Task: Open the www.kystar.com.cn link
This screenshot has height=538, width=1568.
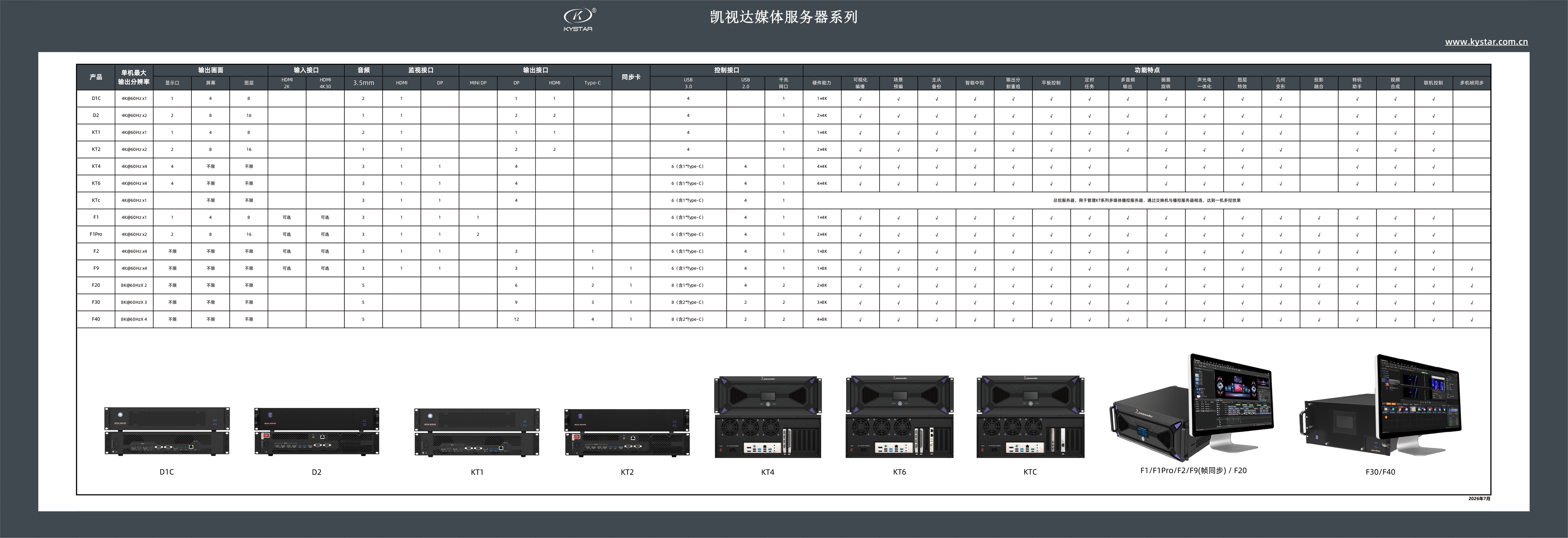Action: pos(1486,42)
